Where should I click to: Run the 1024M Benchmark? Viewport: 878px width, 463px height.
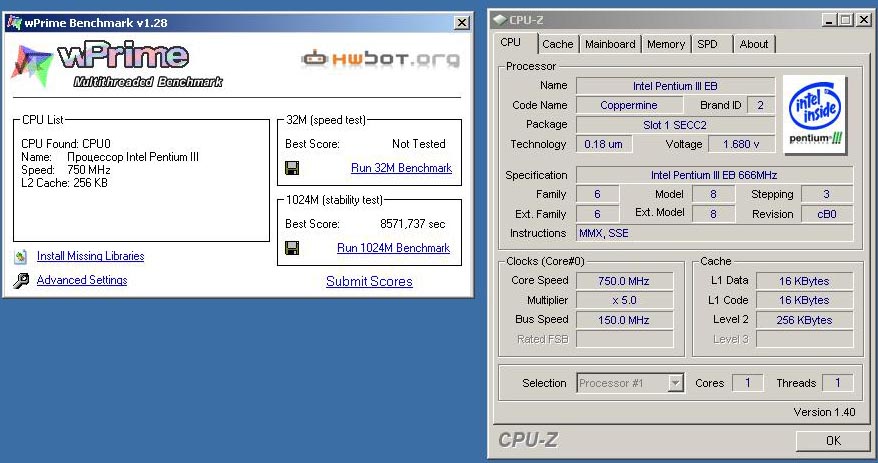tap(393, 248)
